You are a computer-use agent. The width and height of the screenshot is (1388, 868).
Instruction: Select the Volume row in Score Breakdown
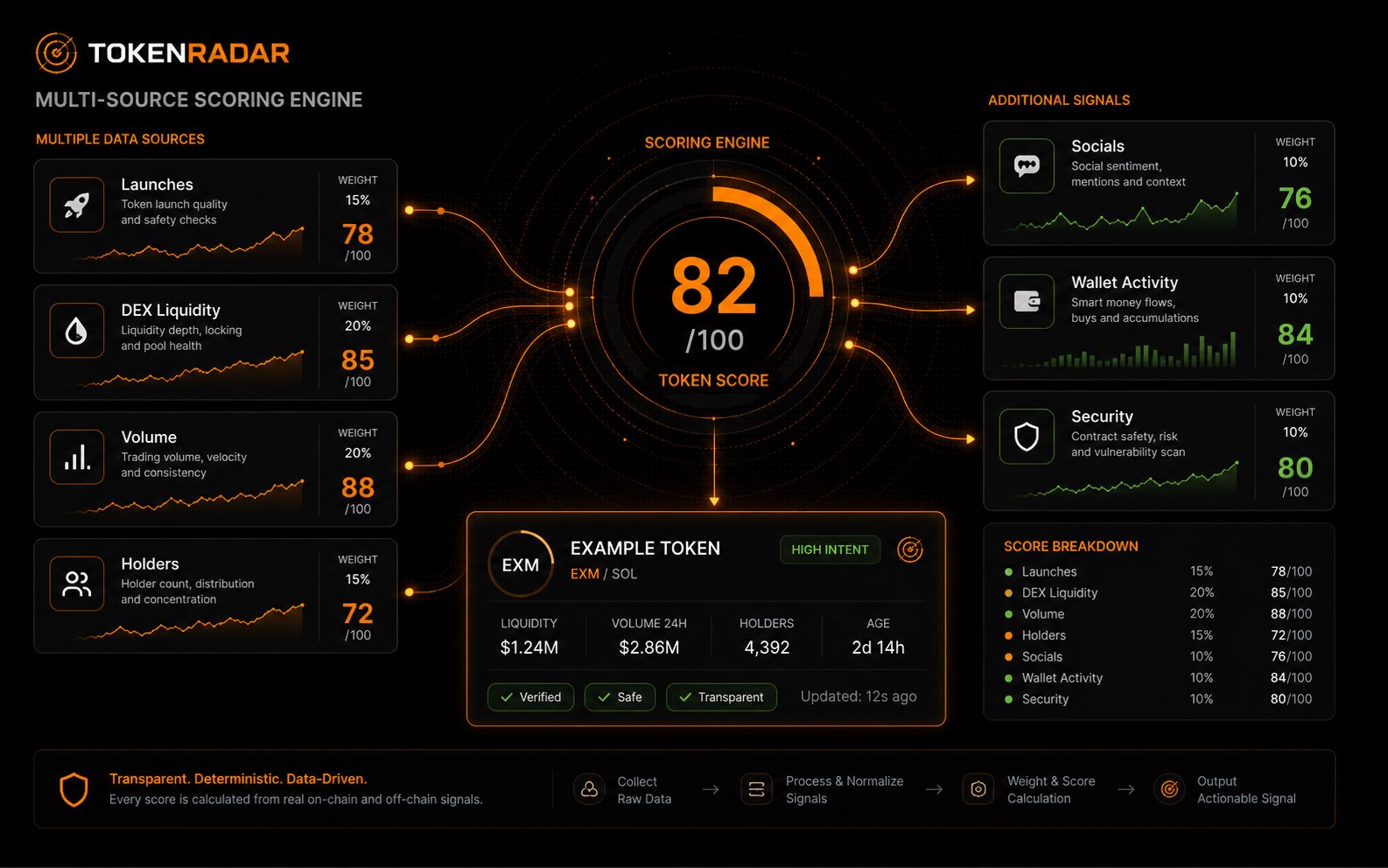coord(1159,614)
